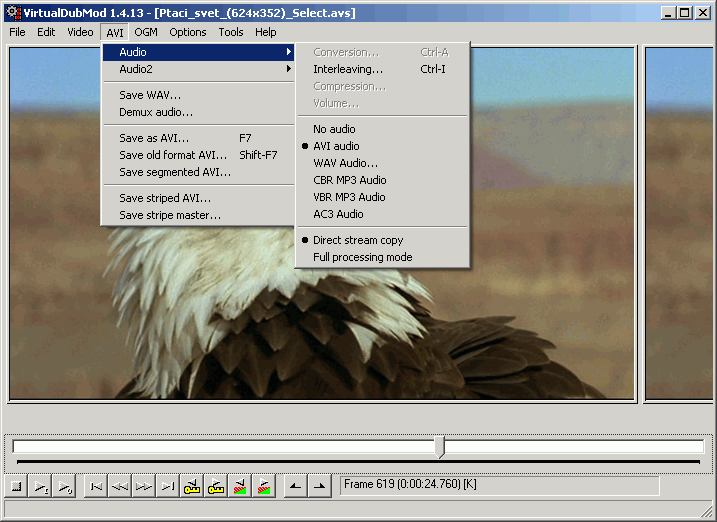
Task: Choose Save stripe master...
Action: pyautogui.click(x=198, y=215)
